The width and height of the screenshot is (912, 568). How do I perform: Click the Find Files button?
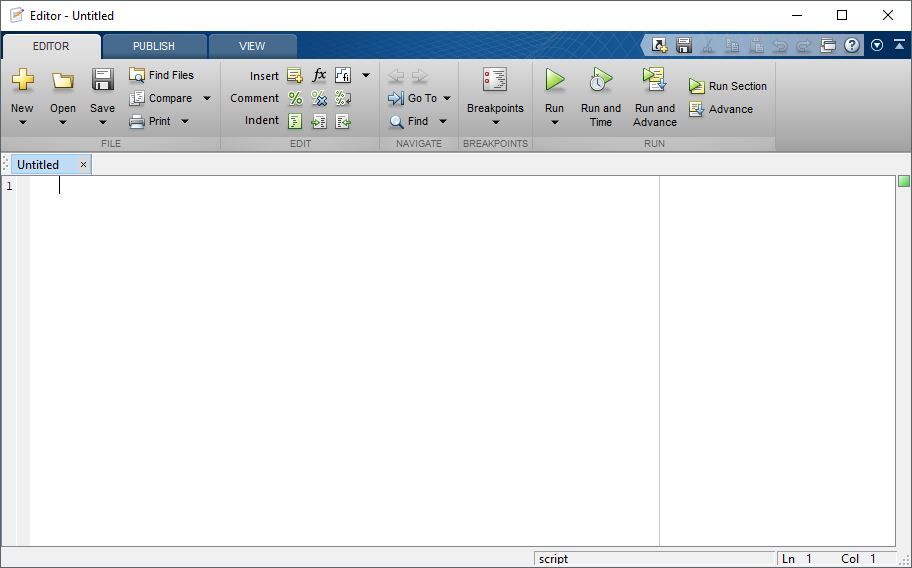coord(161,75)
